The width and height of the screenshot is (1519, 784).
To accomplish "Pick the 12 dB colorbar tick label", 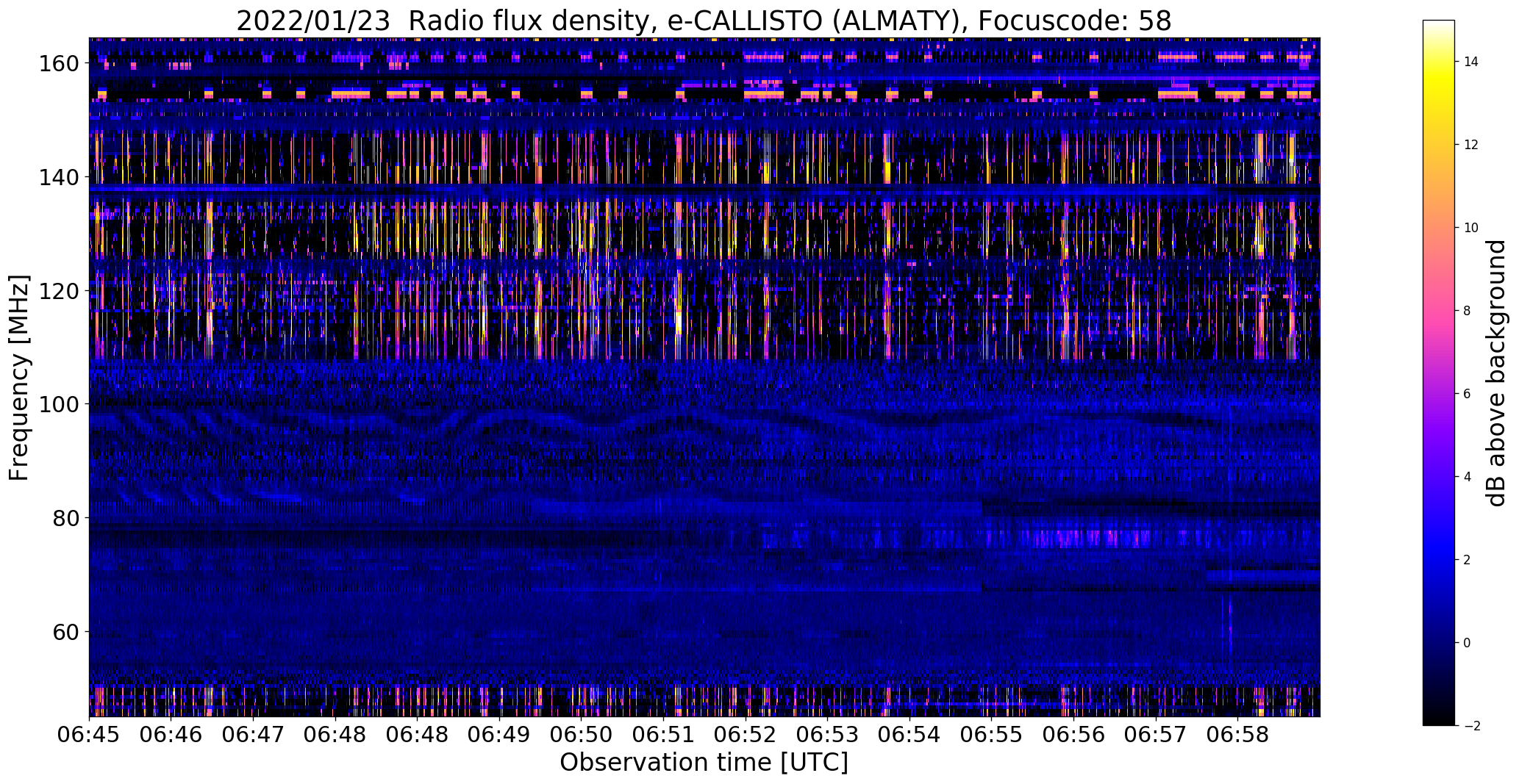I will point(1471,145).
